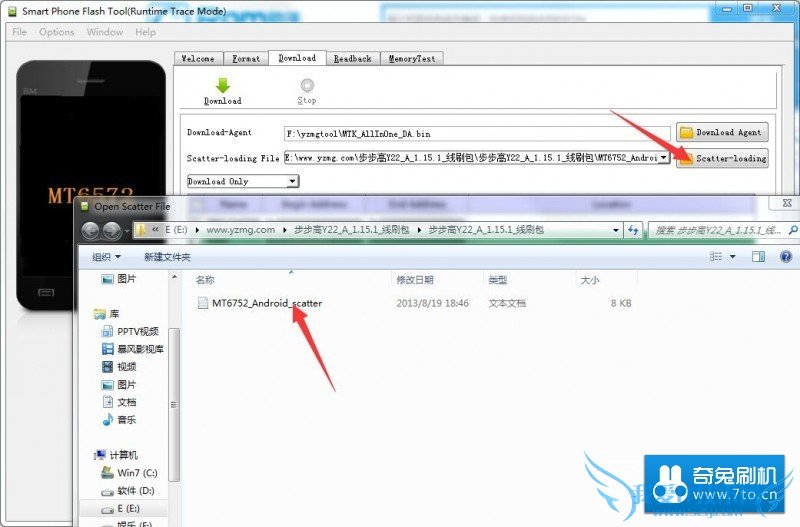This screenshot has width=800, height=527.
Task: Open the File menu
Action: click(19, 32)
